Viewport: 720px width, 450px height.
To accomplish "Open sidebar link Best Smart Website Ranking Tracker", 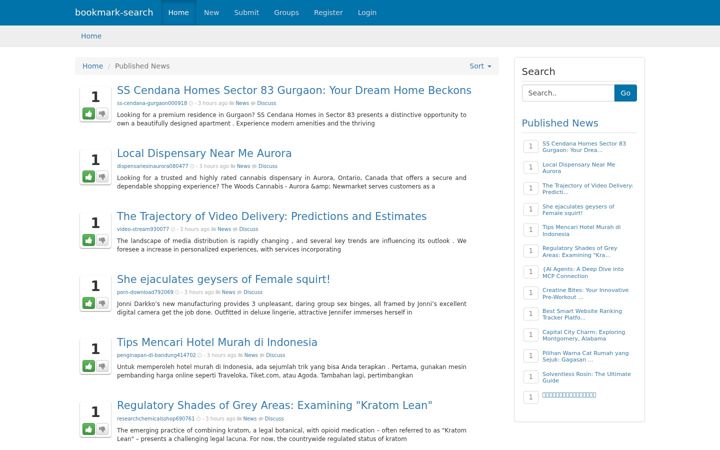I will 582,314.
